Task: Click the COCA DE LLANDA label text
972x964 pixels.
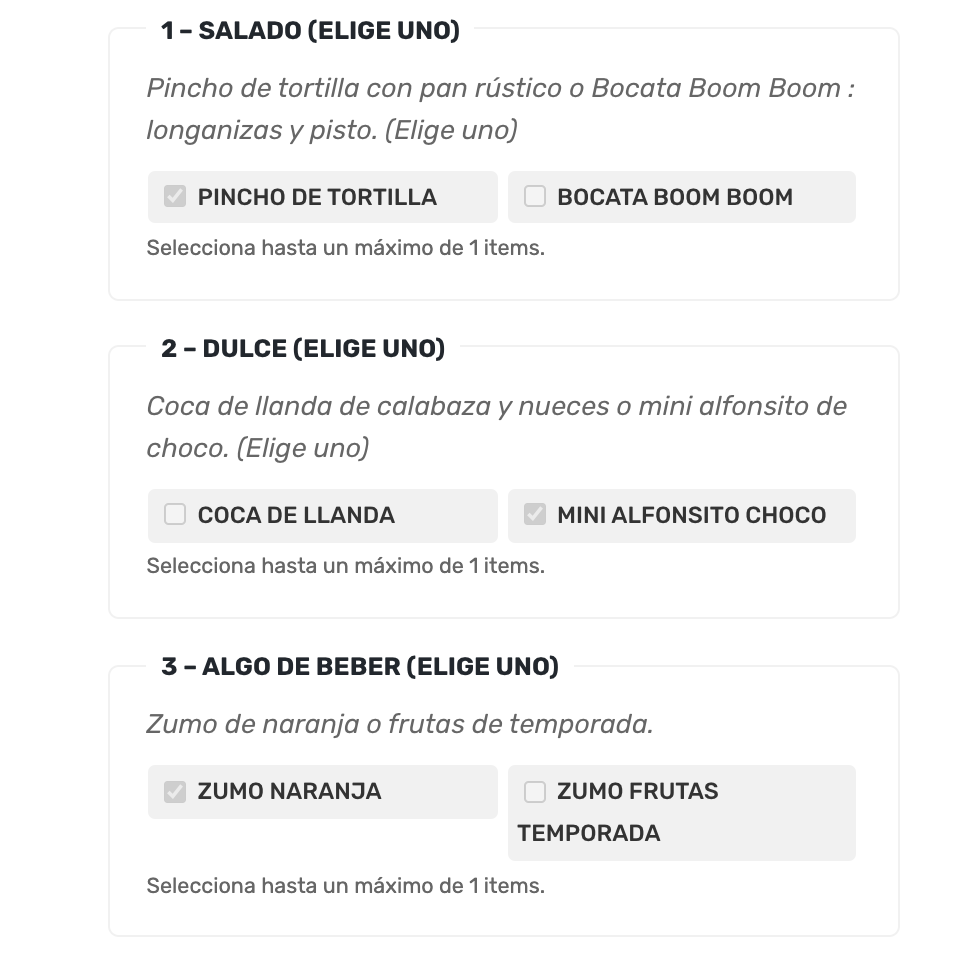Action: [296, 515]
